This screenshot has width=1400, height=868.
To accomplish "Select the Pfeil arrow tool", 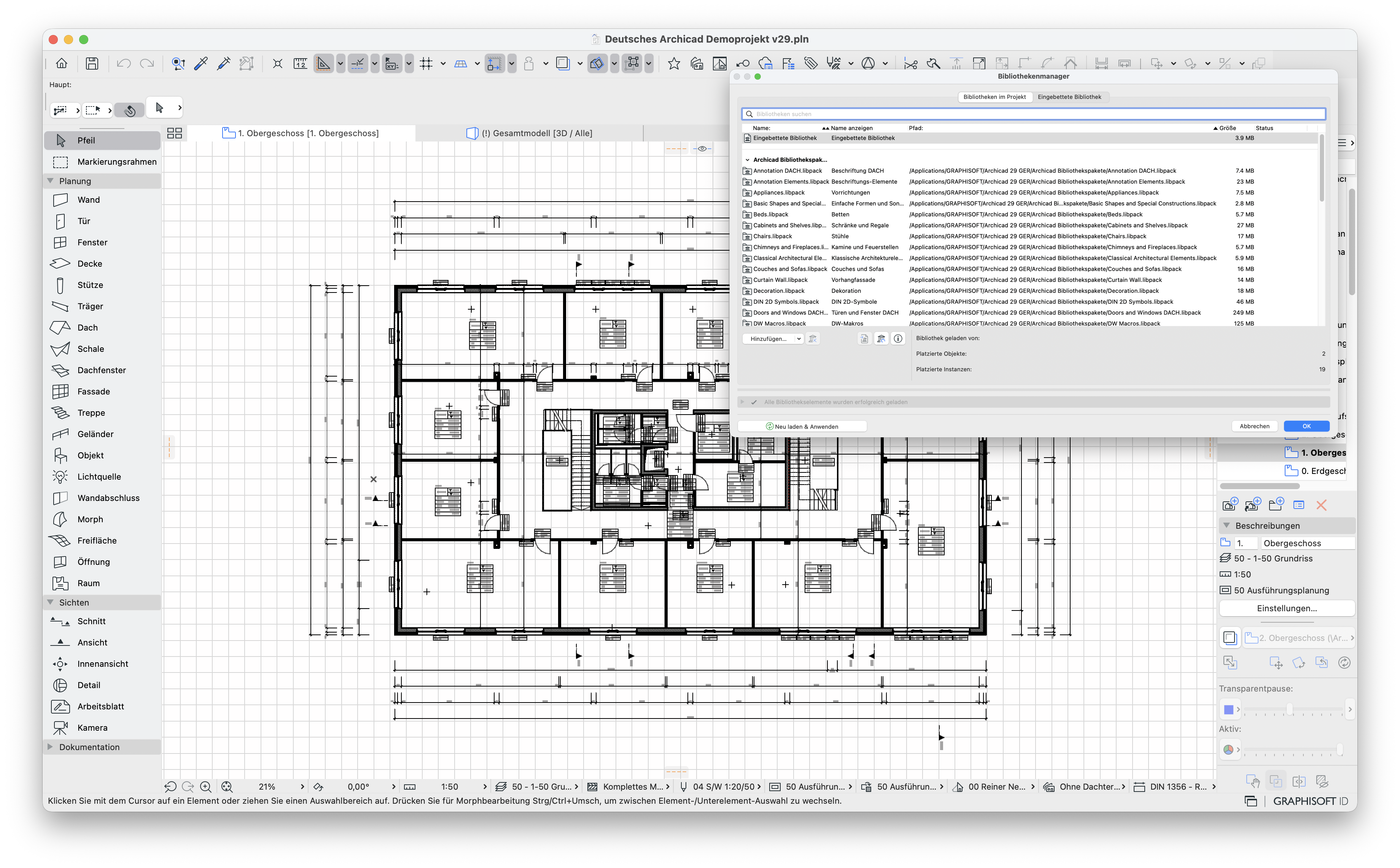I will pos(102,140).
